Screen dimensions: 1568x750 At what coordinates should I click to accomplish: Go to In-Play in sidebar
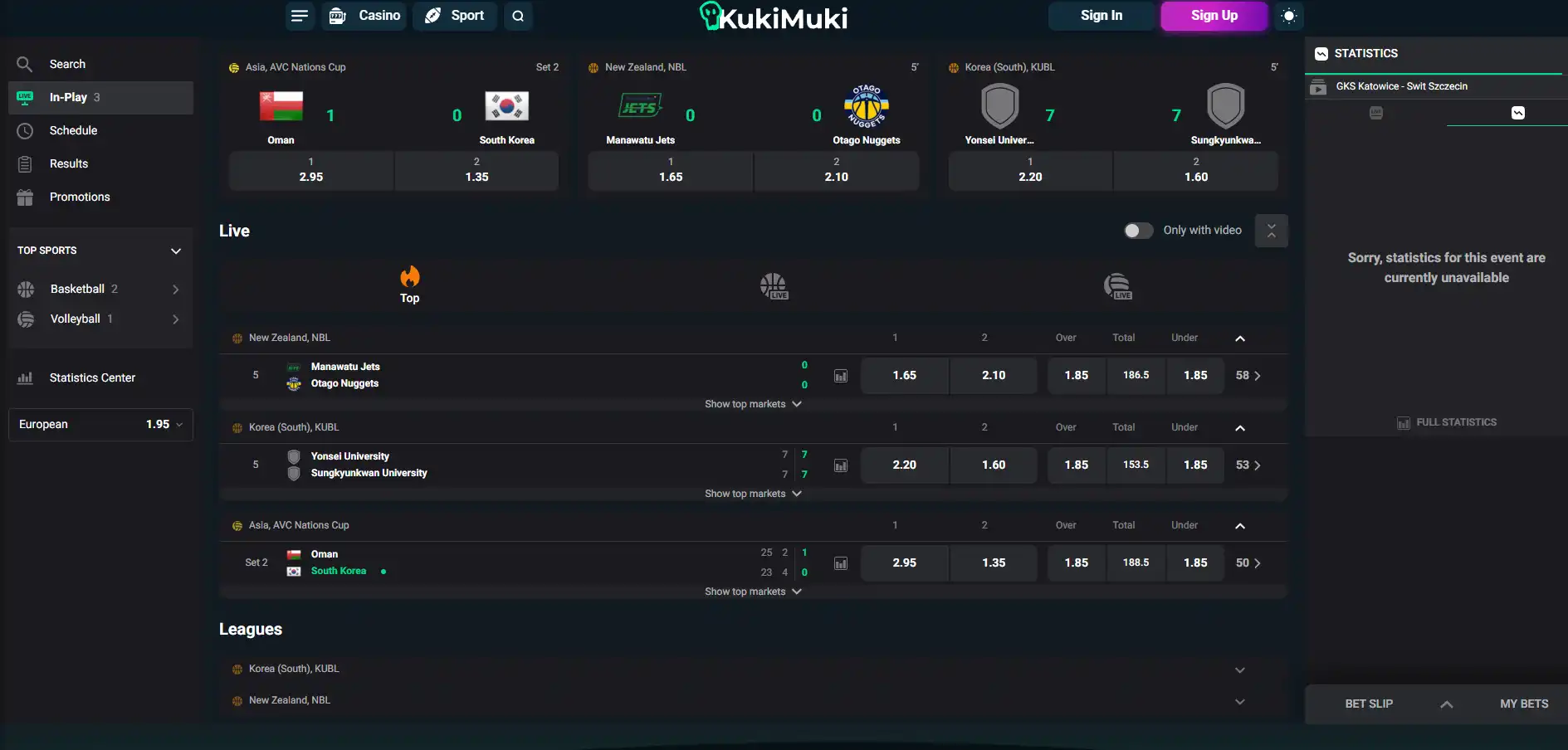pos(100,98)
